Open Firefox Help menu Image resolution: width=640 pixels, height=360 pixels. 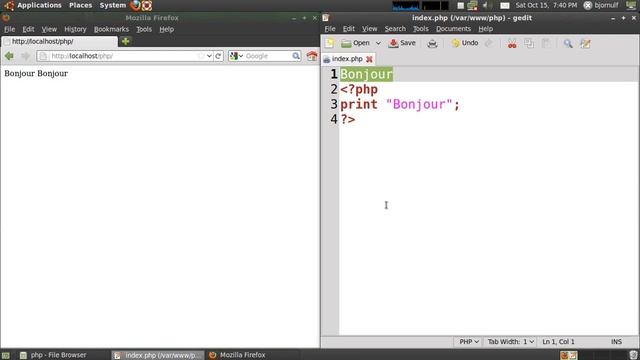pyautogui.click(x=167, y=29)
